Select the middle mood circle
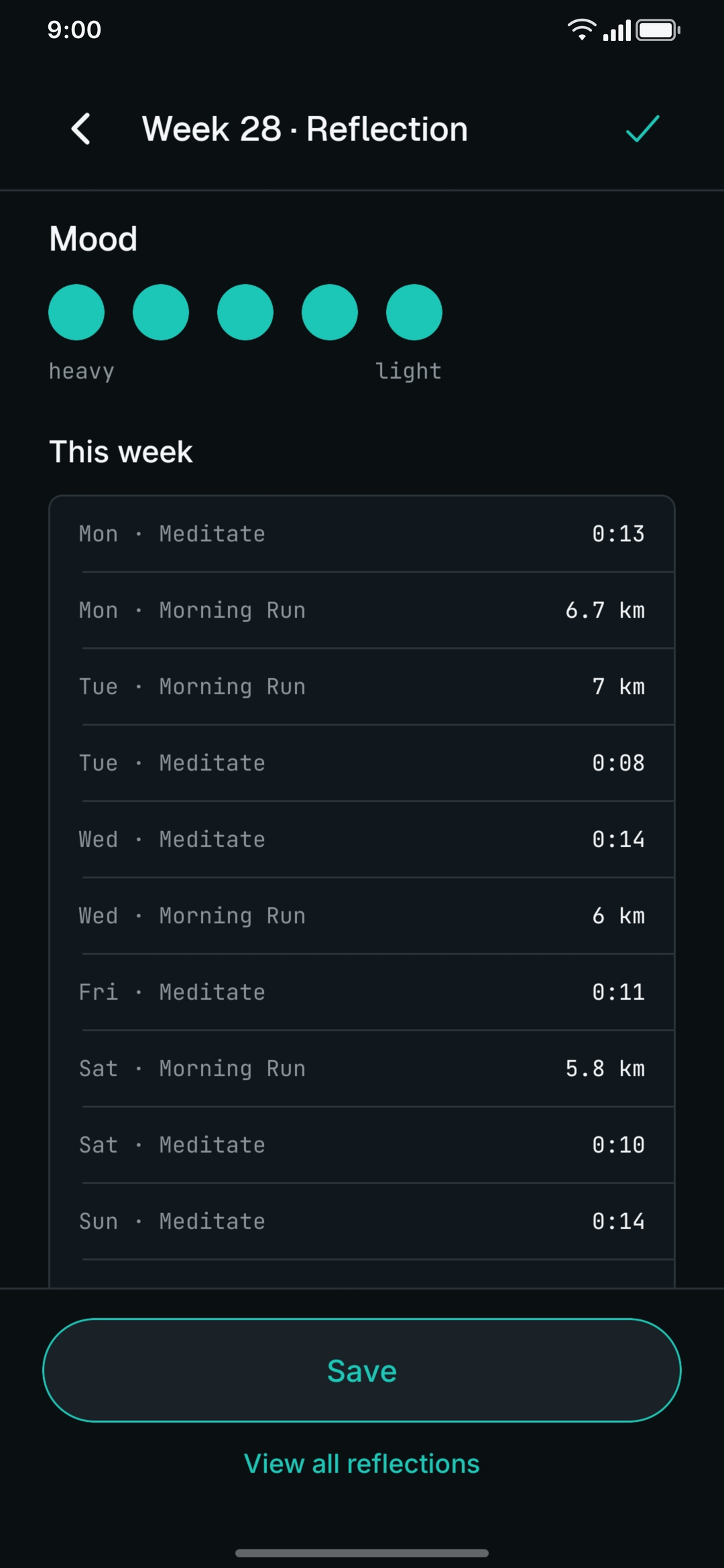This screenshot has width=724, height=1568. point(245,312)
